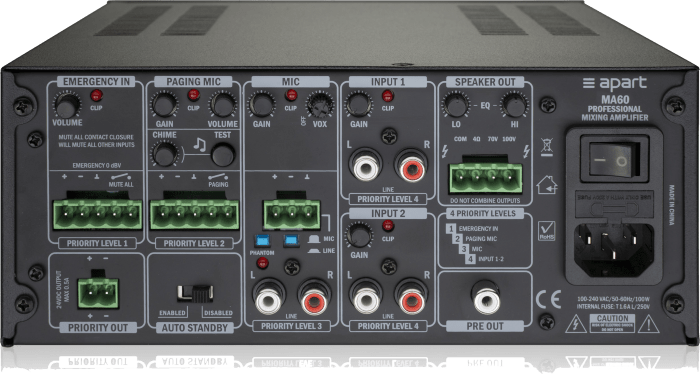Click the Pre Out RCA jack
Screen dimensions: 700x374
coord(486,298)
